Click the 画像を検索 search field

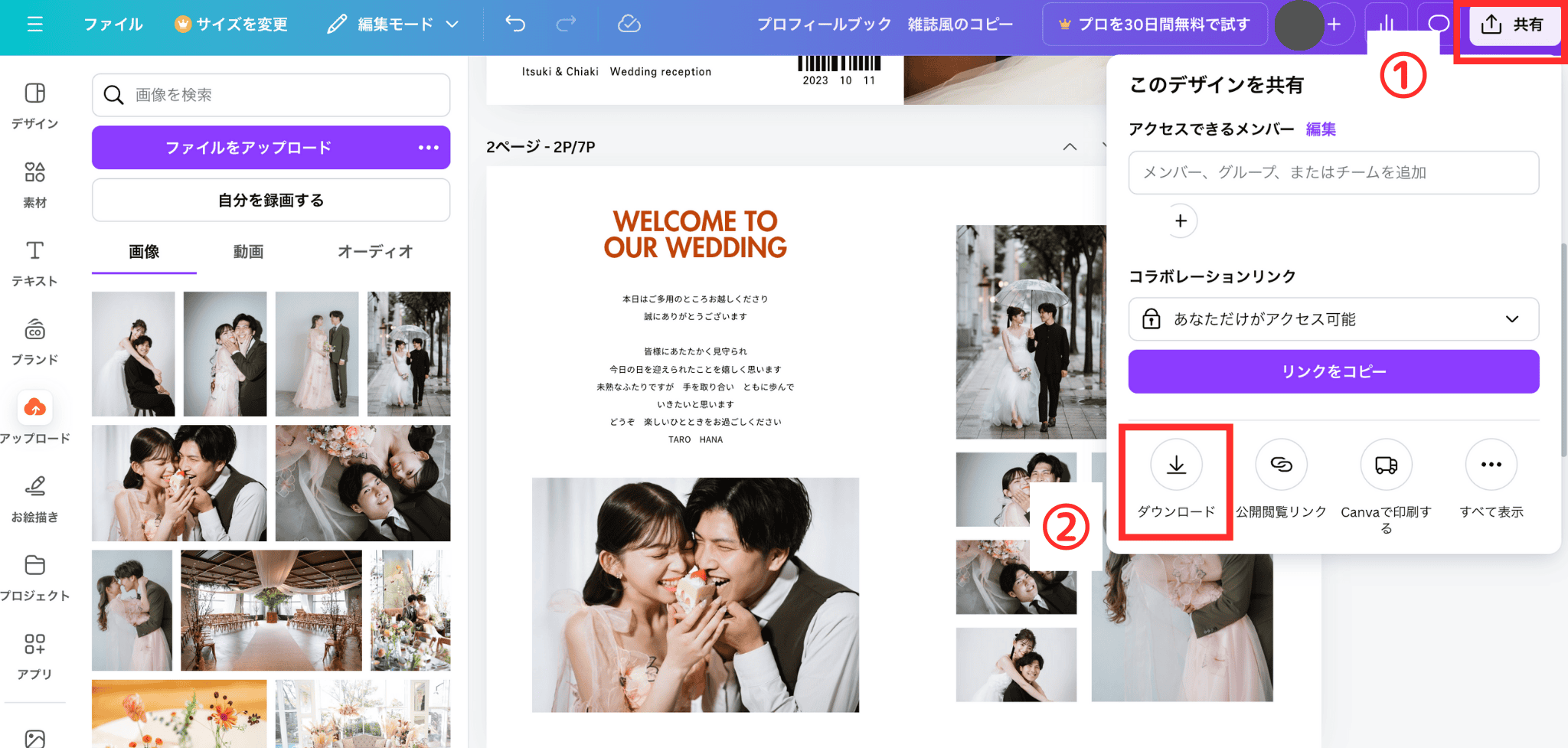(283, 95)
